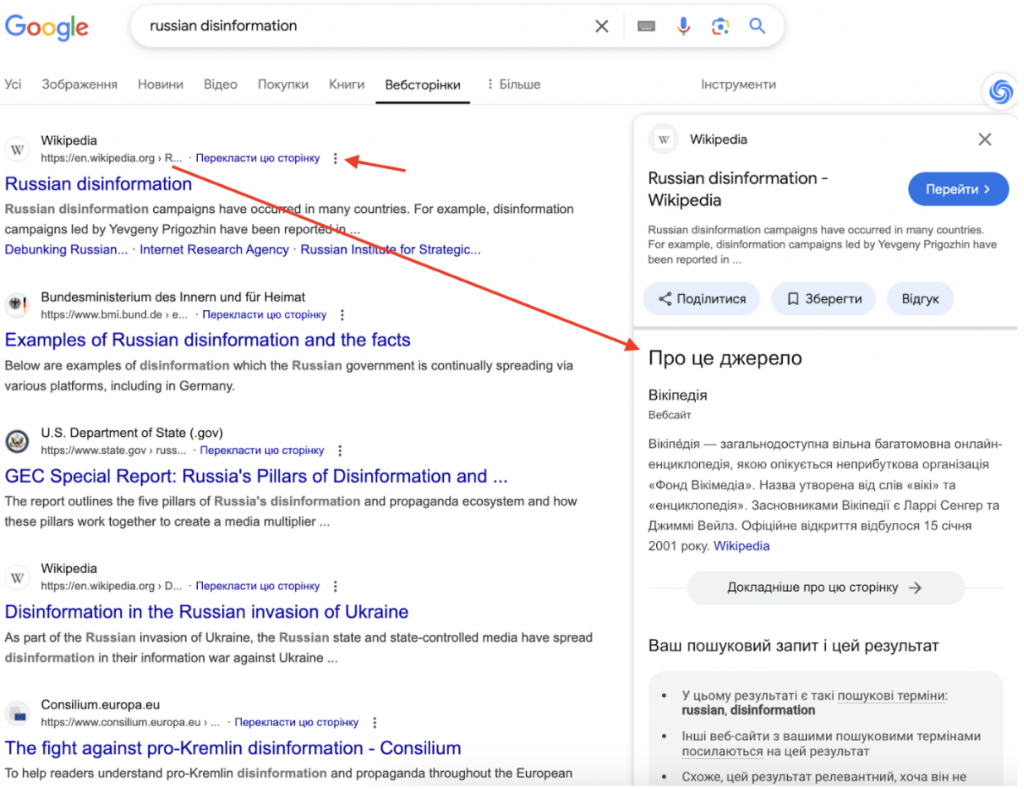The width and height of the screenshot is (1024, 789).
Task: Open 'Russian Institute for Strategic...' sitelink
Action: click(391, 250)
